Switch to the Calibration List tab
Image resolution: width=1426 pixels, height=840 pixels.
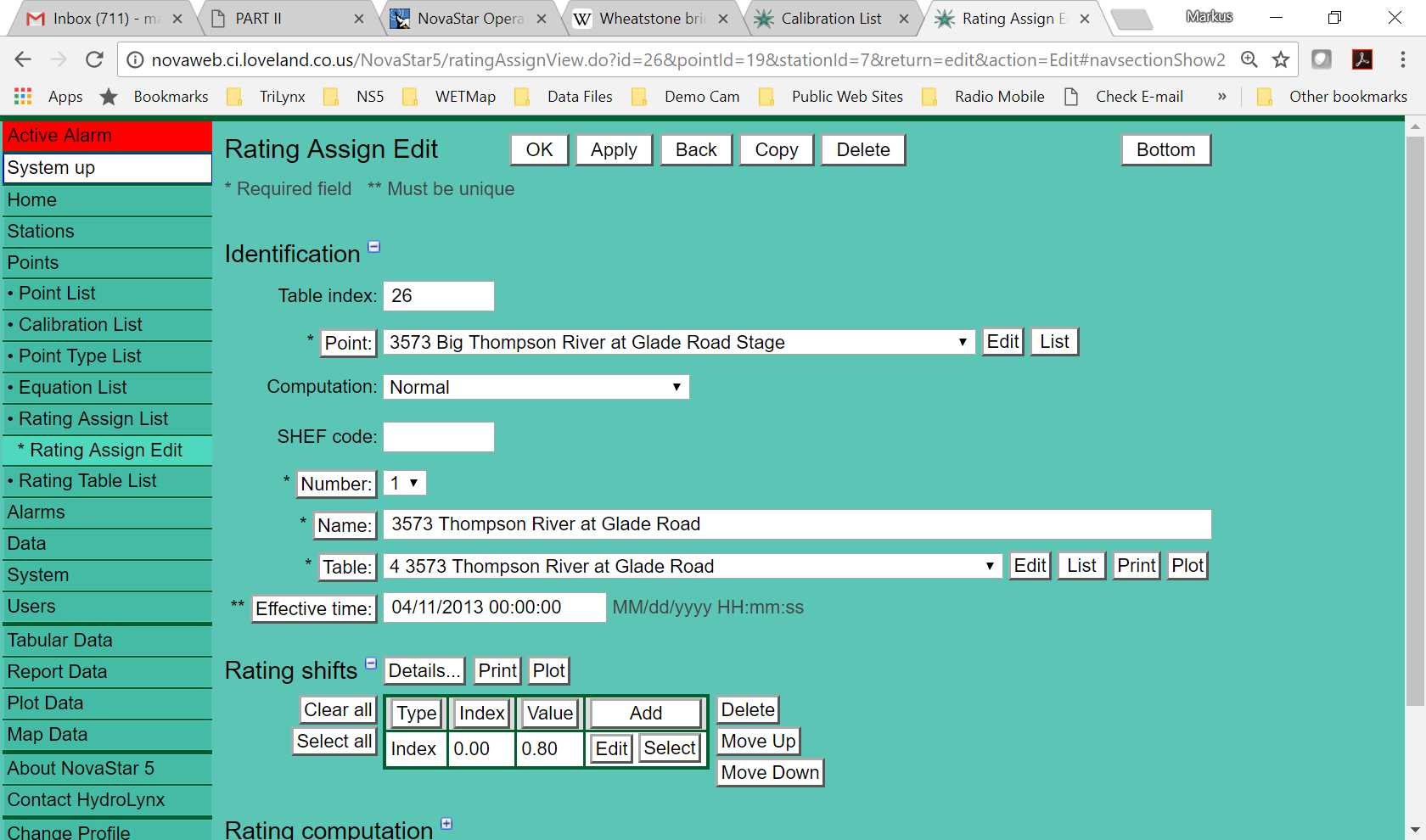point(830,19)
